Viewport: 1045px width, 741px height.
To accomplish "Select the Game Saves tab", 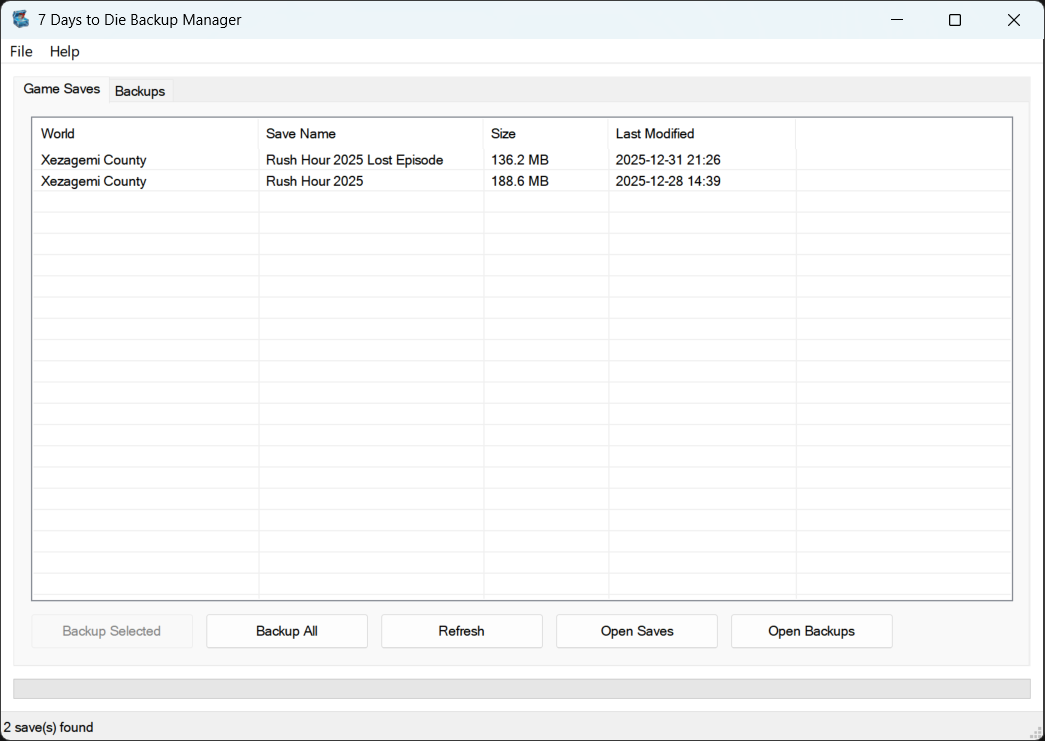I will [x=62, y=89].
